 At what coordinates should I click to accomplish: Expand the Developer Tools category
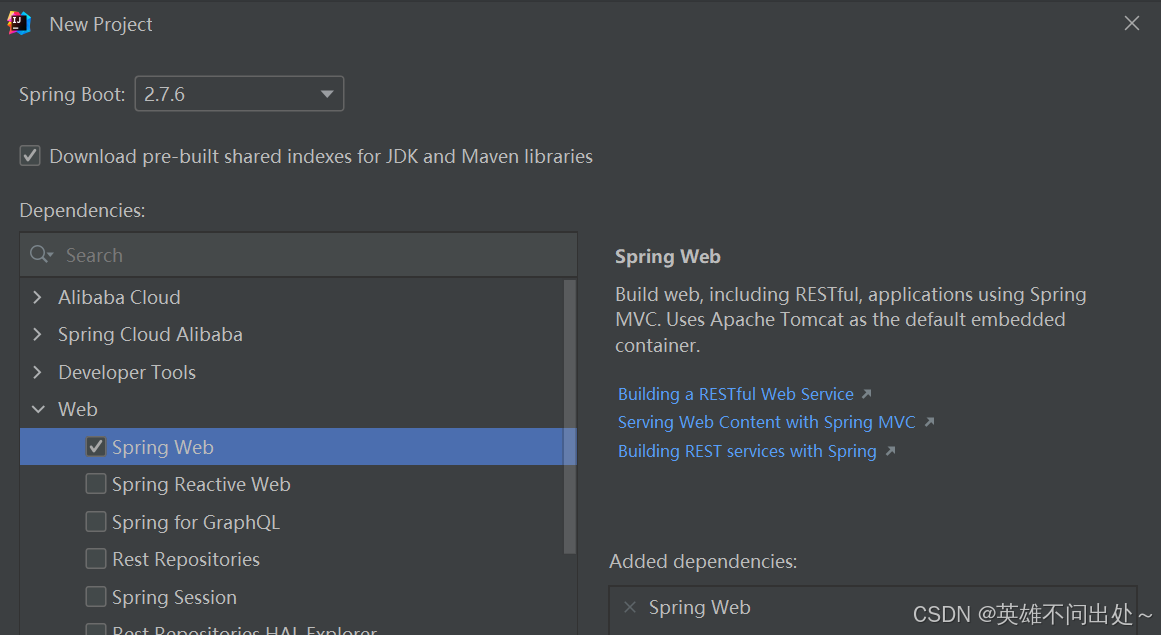tap(38, 372)
